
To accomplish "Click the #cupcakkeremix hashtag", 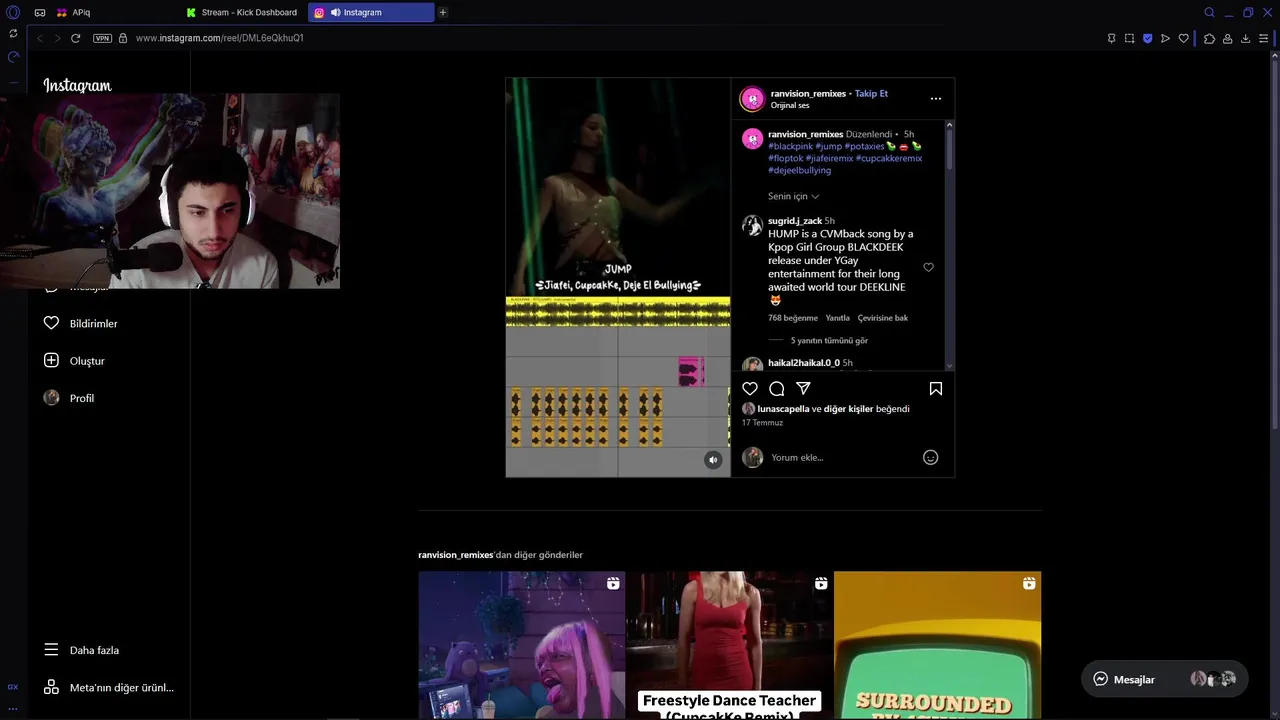I will pos(889,158).
